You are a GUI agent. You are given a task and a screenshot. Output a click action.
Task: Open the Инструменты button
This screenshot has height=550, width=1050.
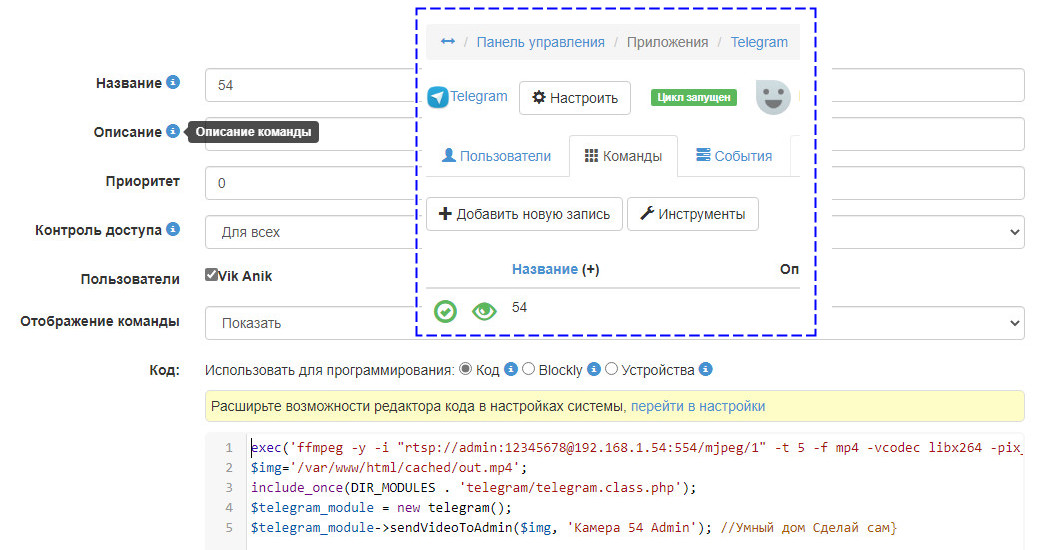point(693,214)
